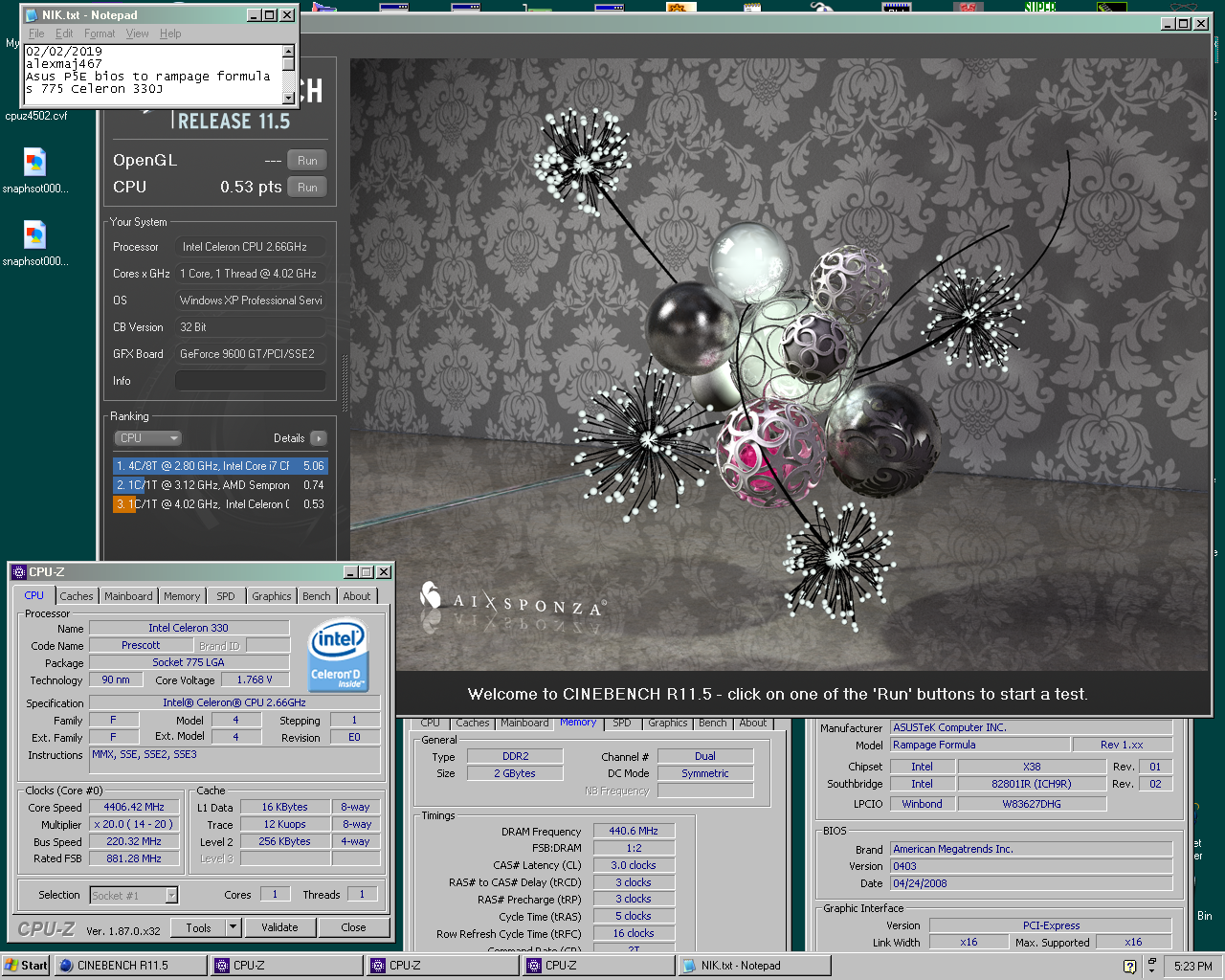Switch to the Mainboard tab in front CPU-Z
Screen dimensions: 1225x980
pos(128,596)
